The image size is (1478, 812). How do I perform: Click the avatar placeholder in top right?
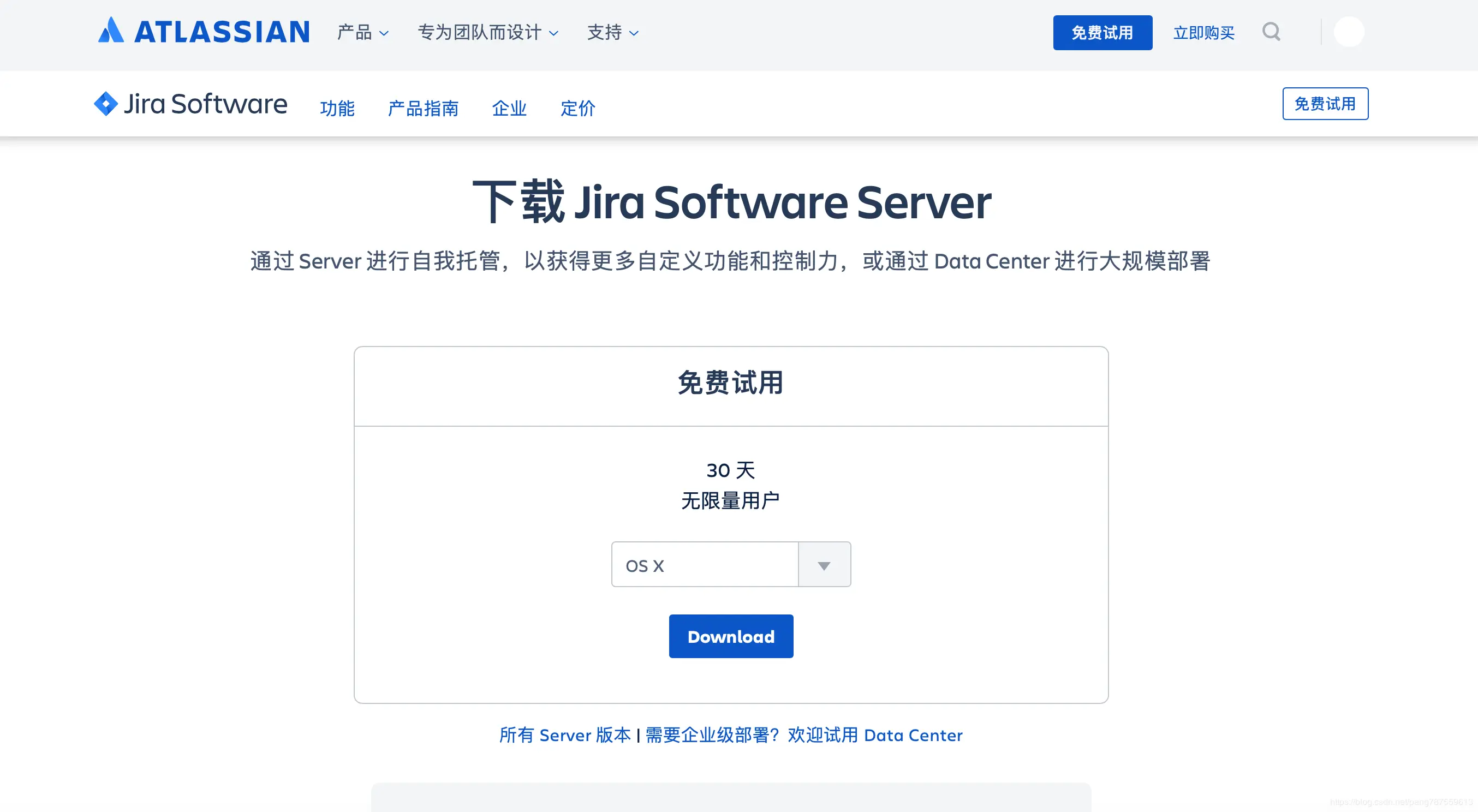[x=1350, y=32]
